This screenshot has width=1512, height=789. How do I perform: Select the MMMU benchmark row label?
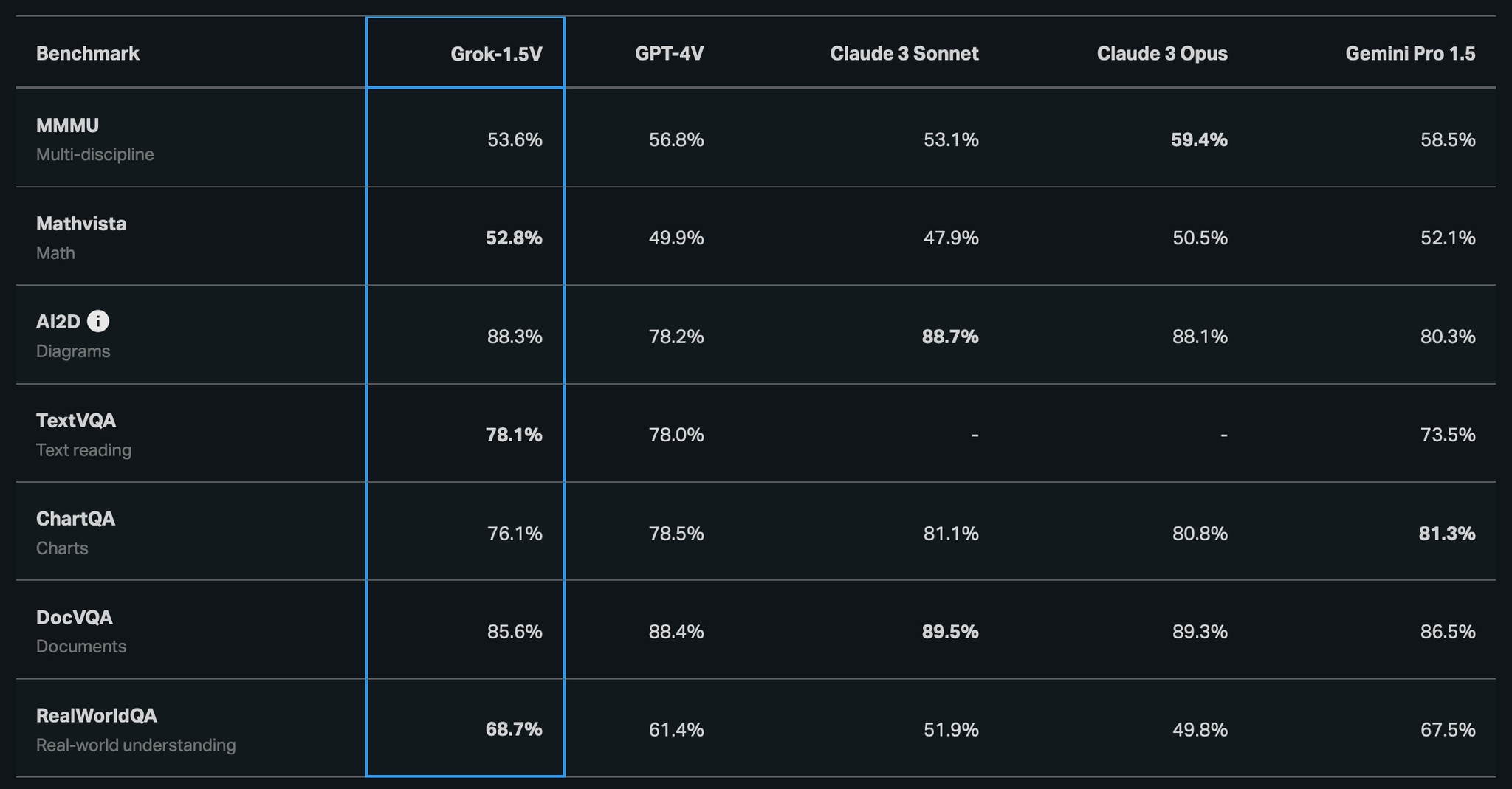68,125
